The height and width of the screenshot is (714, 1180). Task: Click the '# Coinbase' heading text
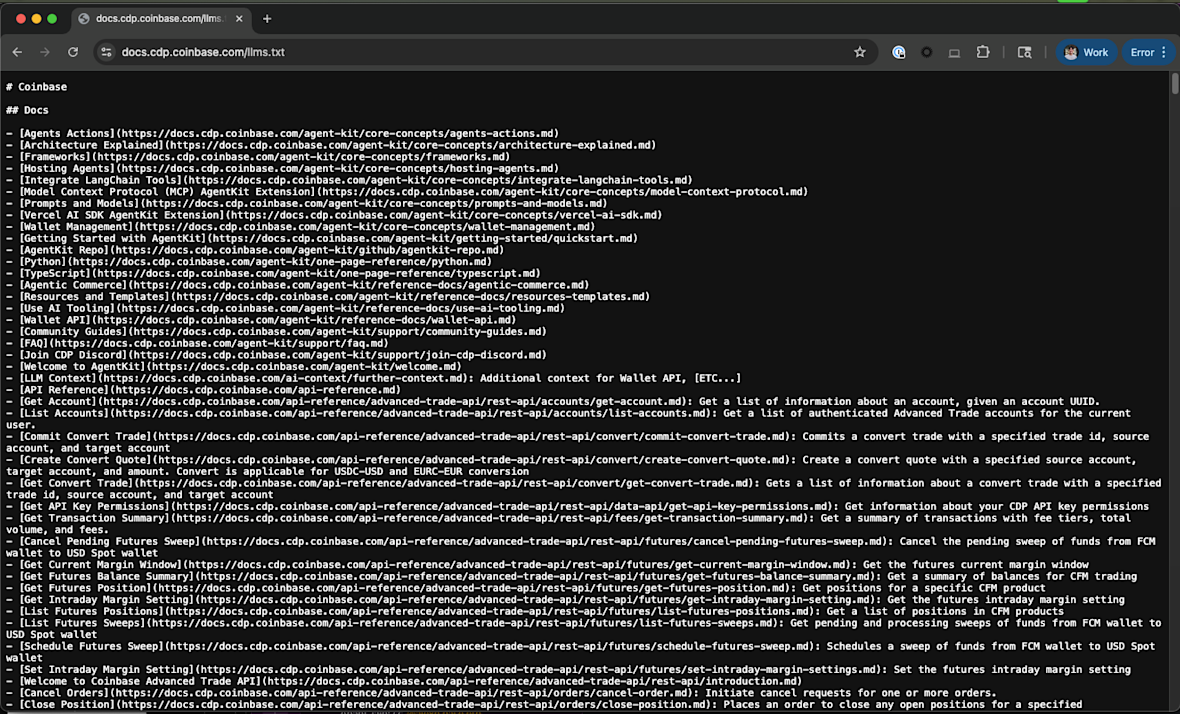(x=36, y=87)
